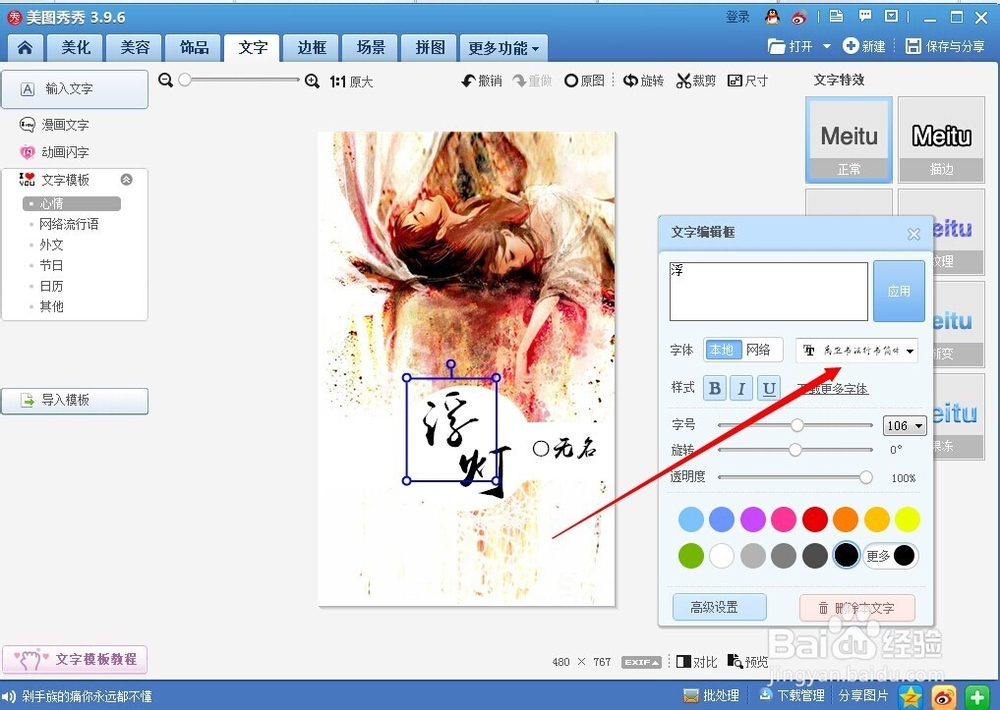The height and width of the screenshot is (710, 1000).
Task: Click the zoom slider handle
Action: pos(184,80)
